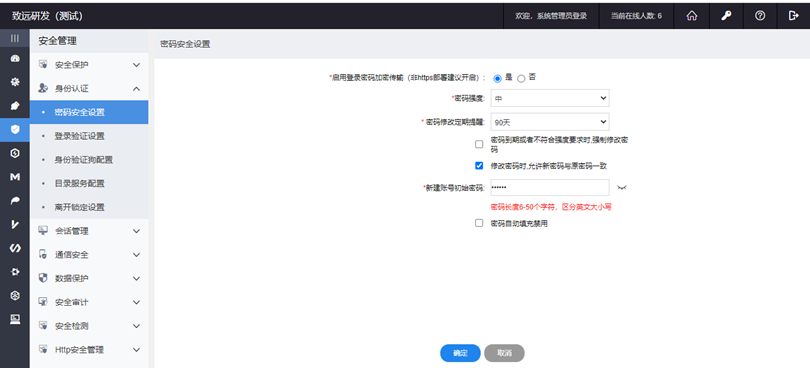
Task: Click the tag-shaped sidebar icon
Action: pos(15,105)
